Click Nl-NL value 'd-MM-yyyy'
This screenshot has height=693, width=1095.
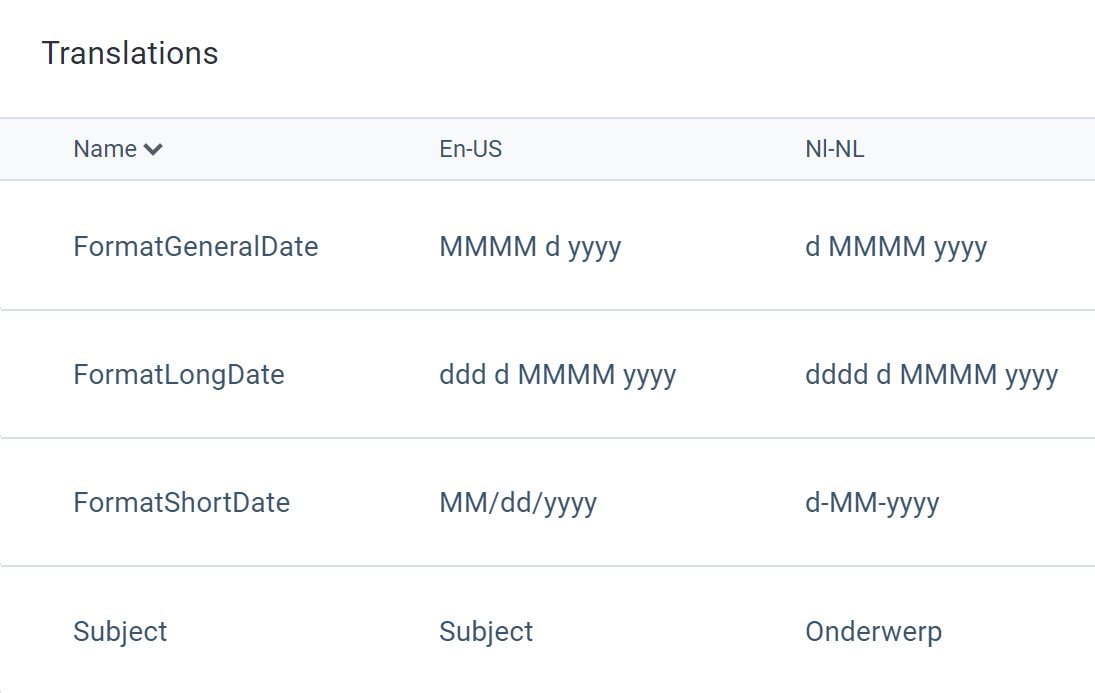(872, 503)
